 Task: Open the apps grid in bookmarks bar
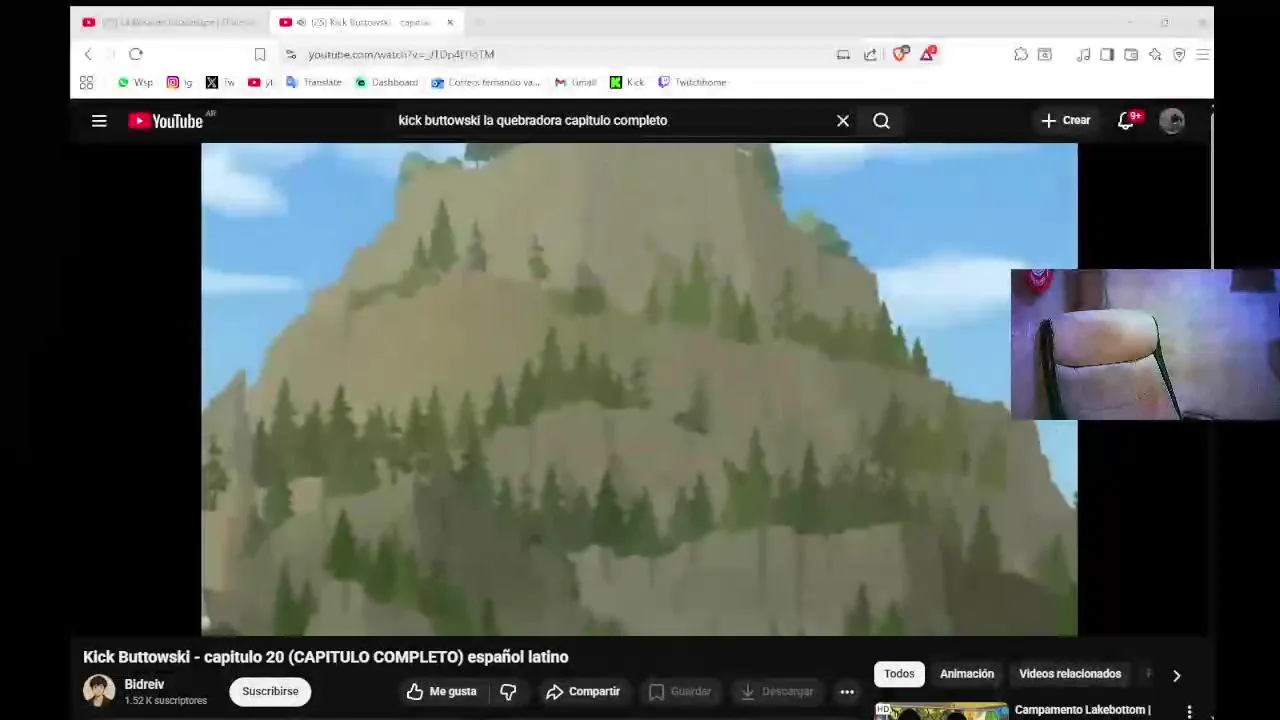click(x=86, y=83)
